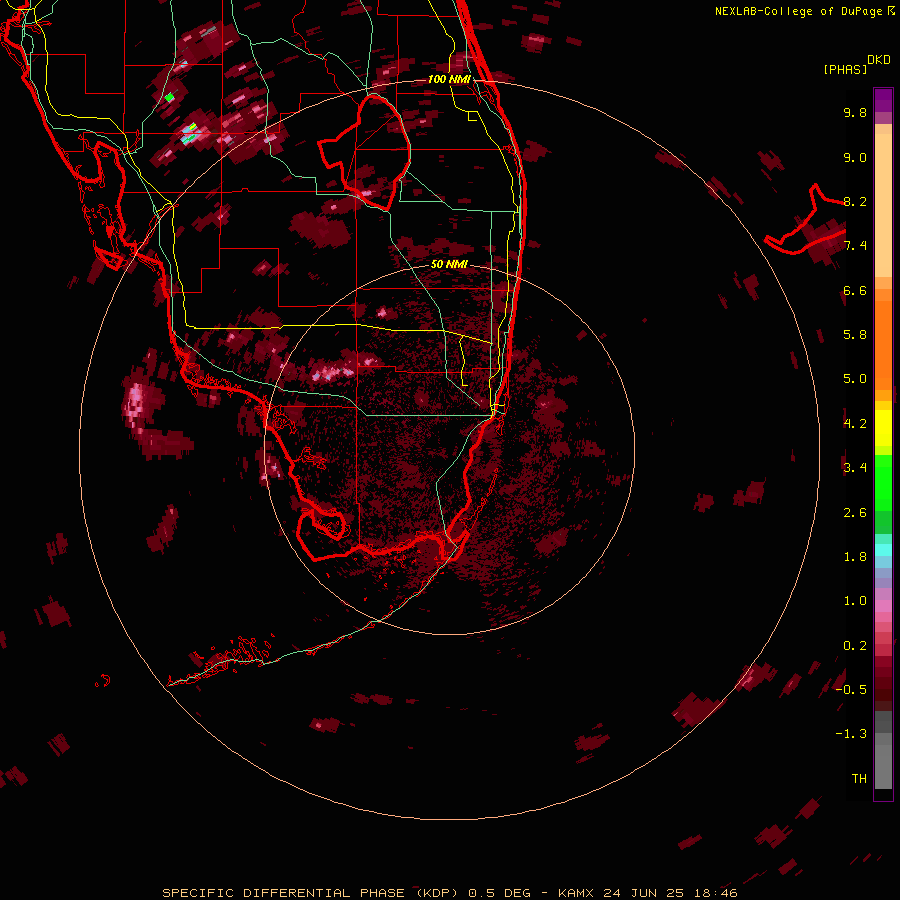Screen dimensions: 900x900
Task: Click the yellow segment of the color bar
Action: pyautogui.click(x=883, y=428)
